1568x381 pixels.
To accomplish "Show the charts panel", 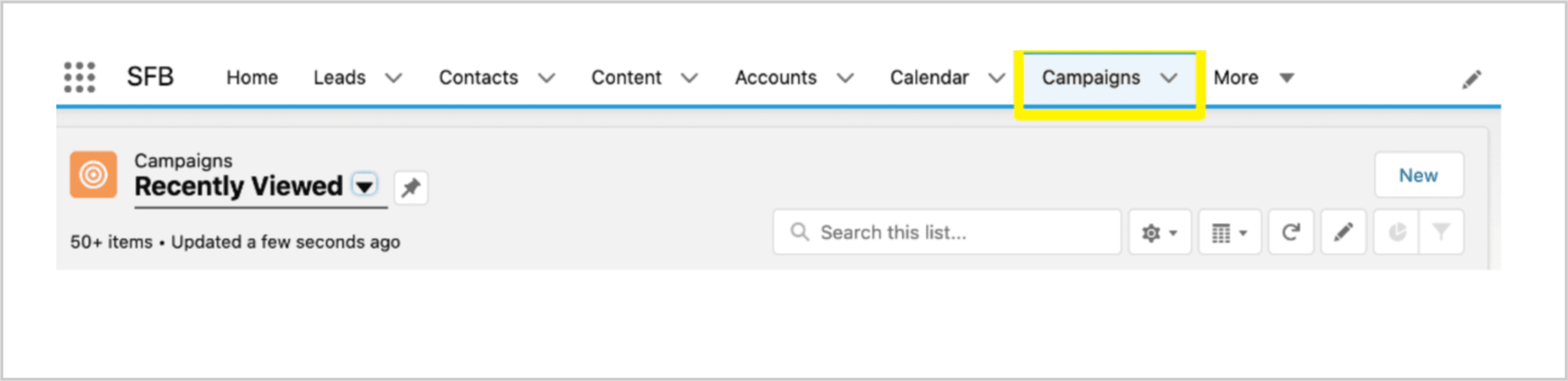I will tap(1397, 232).
